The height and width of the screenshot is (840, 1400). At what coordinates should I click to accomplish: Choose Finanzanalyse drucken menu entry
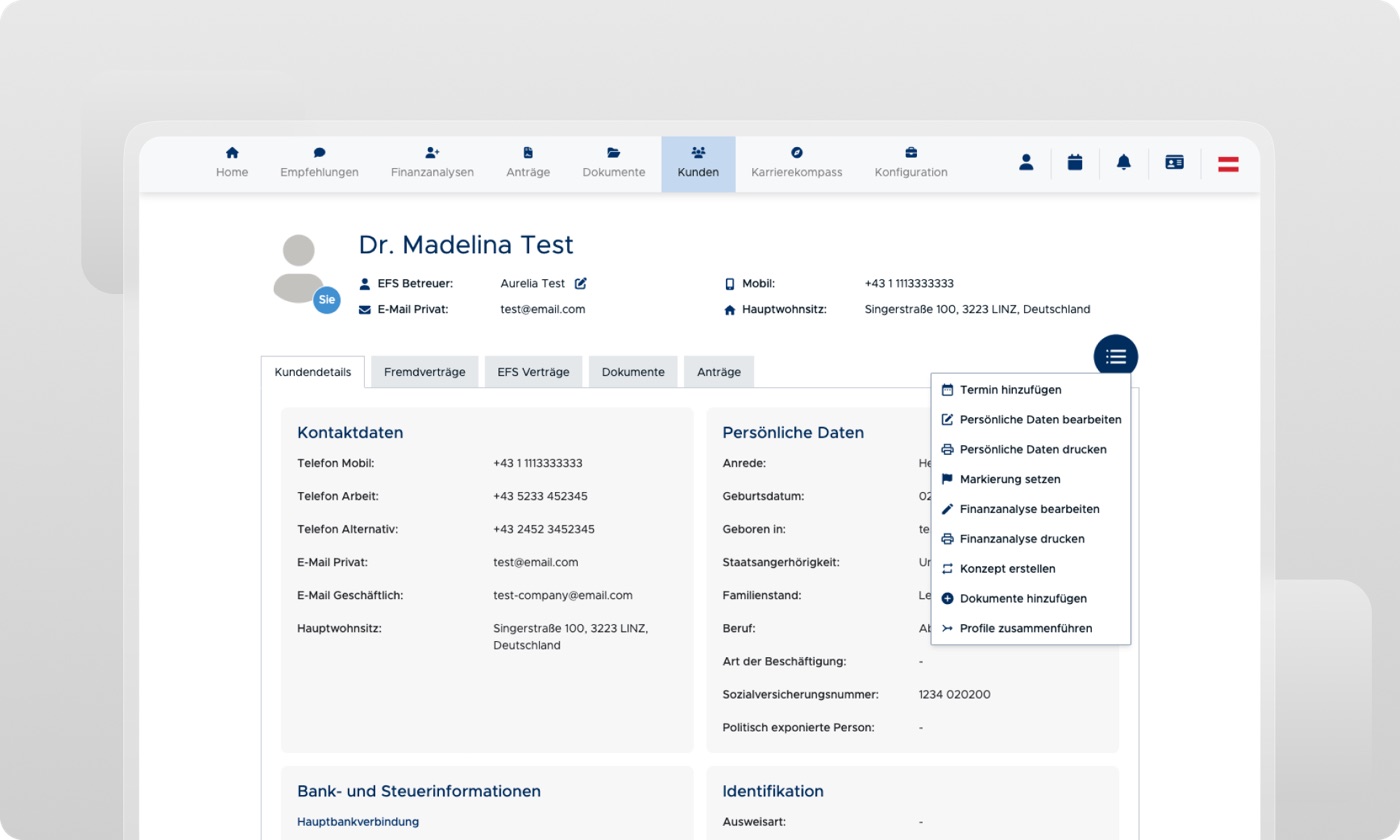pyautogui.click(x=1031, y=539)
